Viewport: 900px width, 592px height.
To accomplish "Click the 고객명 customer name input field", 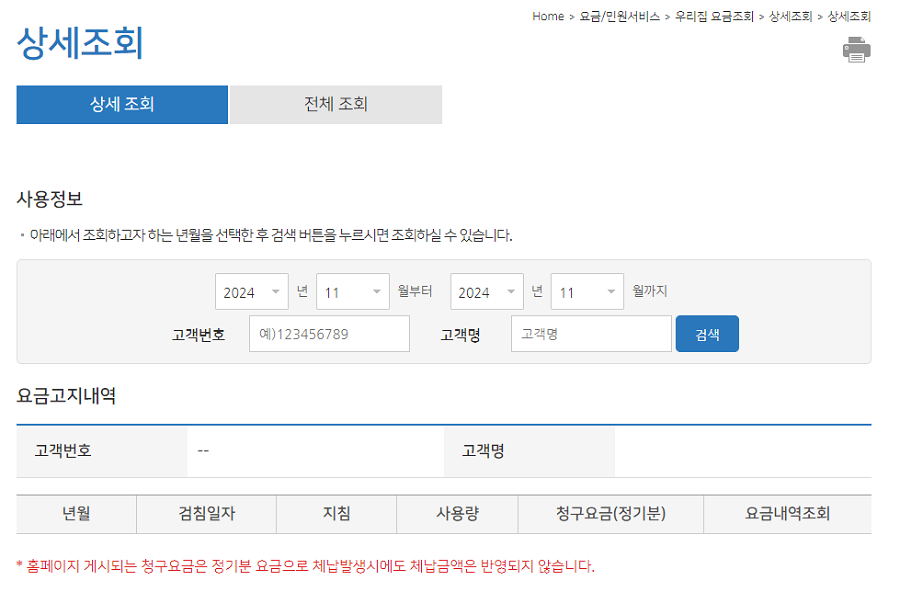I will coord(592,333).
